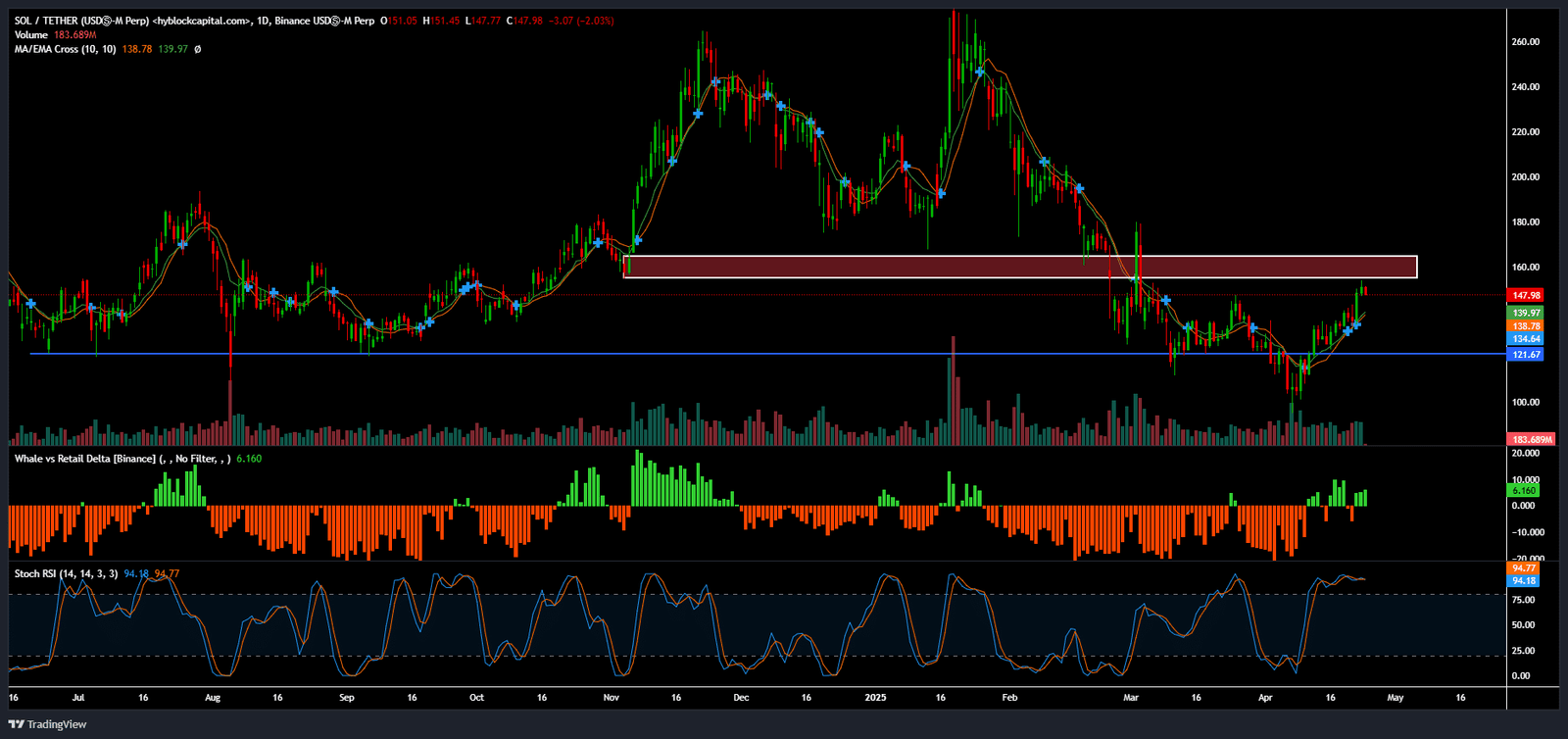Image resolution: width=1568 pixels, height=739 pixels.
Task: Click the blue 94.18 Stoch RSI axis label
Action: tap(1523, 581)
